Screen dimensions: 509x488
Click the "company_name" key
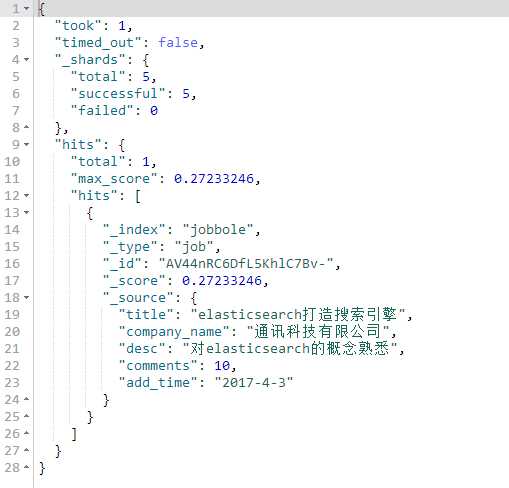(174, 332)
